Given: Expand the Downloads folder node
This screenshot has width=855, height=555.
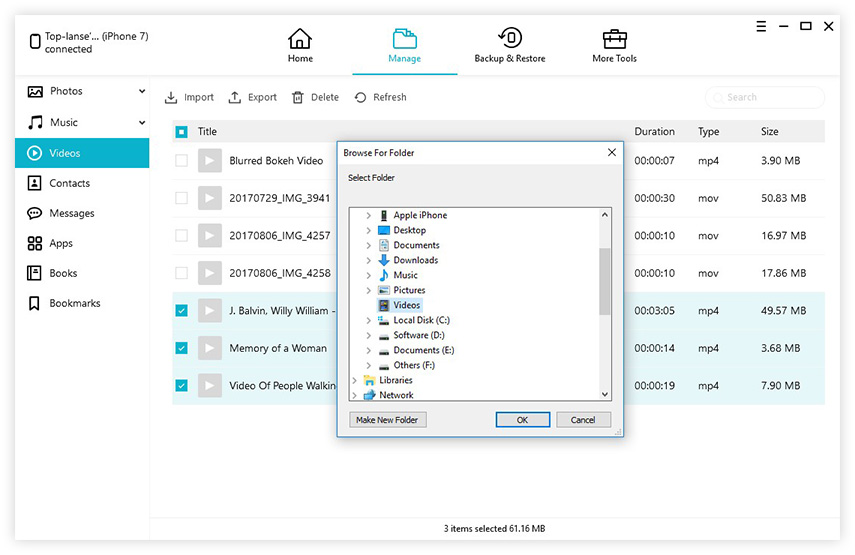Looking at the screenshot, I should tap(368, 260).
